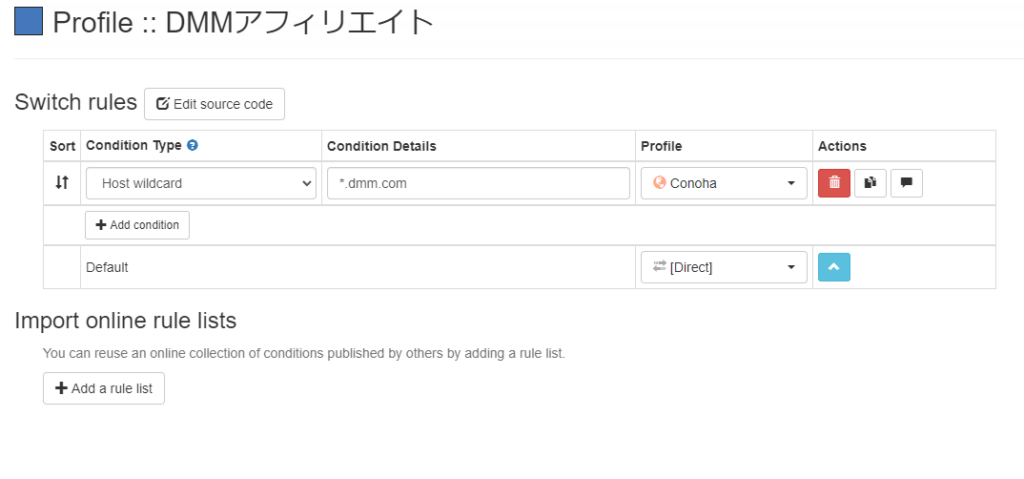Open the [Direct] default profile dropdown

(x=724, y=267)
